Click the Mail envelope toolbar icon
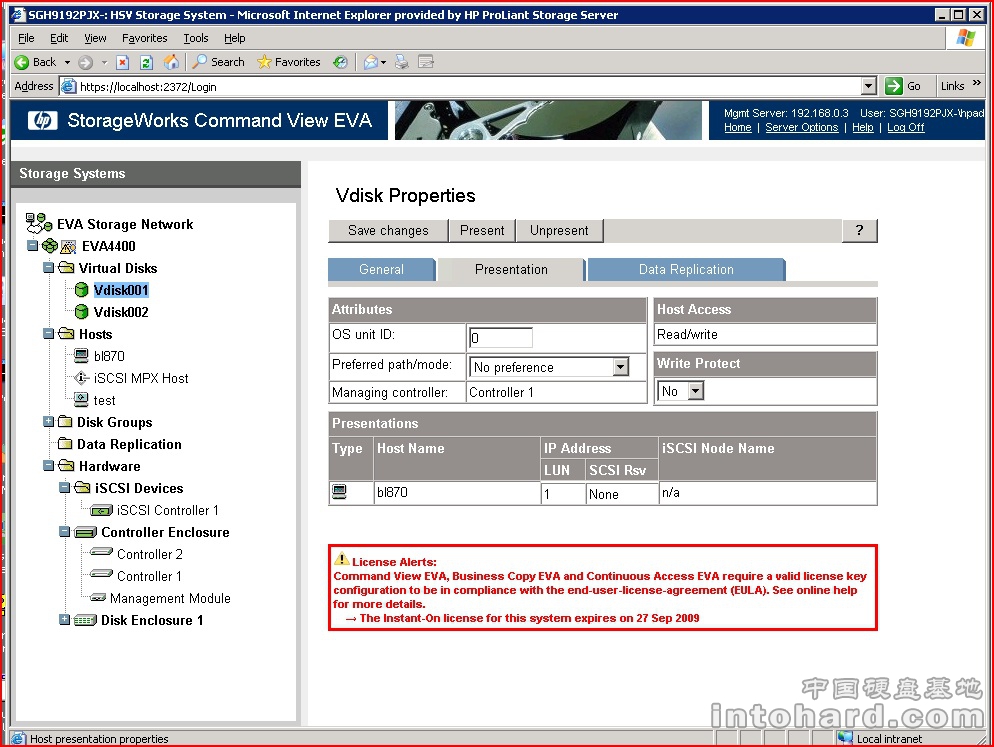This screenshot has width=994, height=747. [x=371, y=62]
